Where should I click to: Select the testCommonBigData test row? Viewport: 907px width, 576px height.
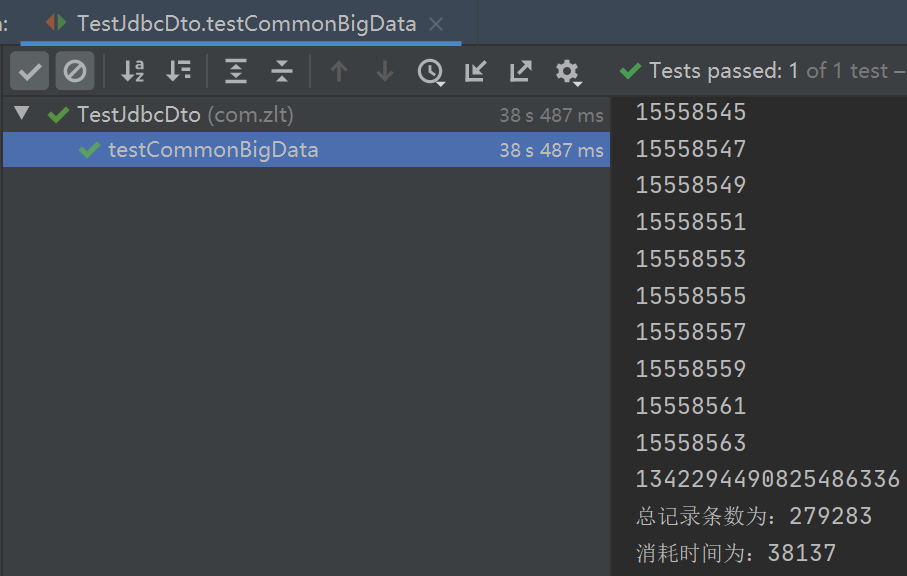tap(306, 150)
